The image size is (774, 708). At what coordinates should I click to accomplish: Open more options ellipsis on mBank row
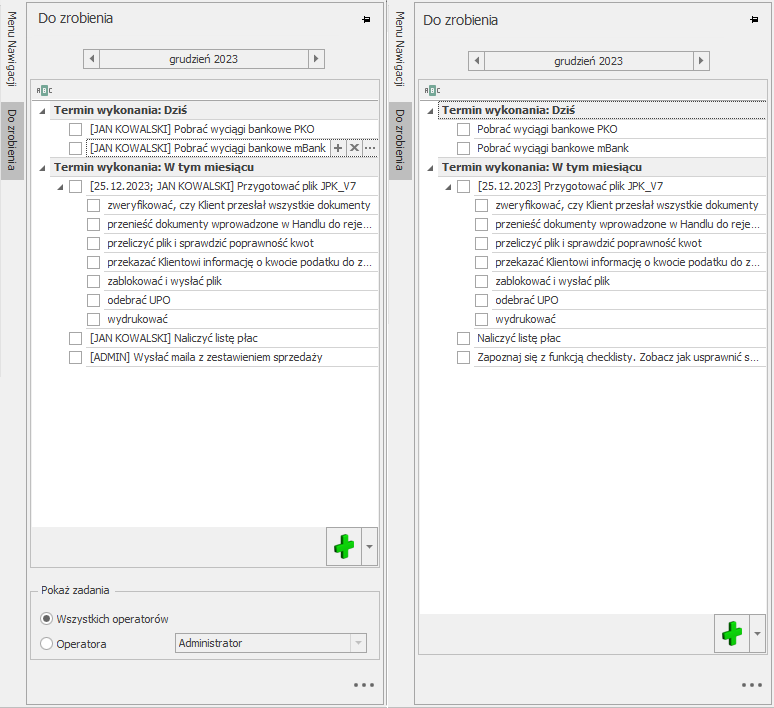coord(370,148)
